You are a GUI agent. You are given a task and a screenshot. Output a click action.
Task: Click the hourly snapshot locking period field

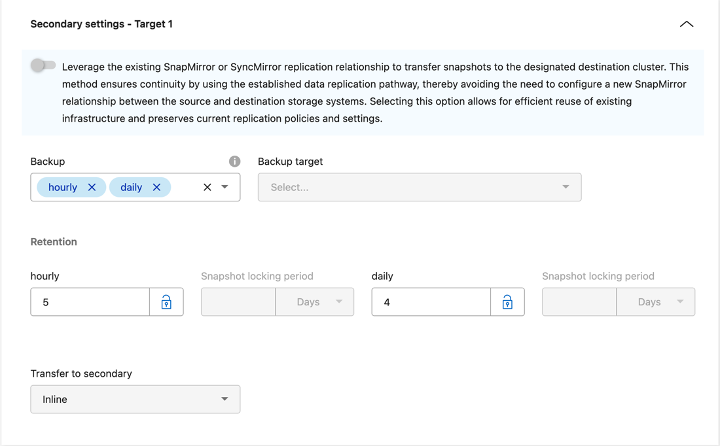(x=238, y=302)
